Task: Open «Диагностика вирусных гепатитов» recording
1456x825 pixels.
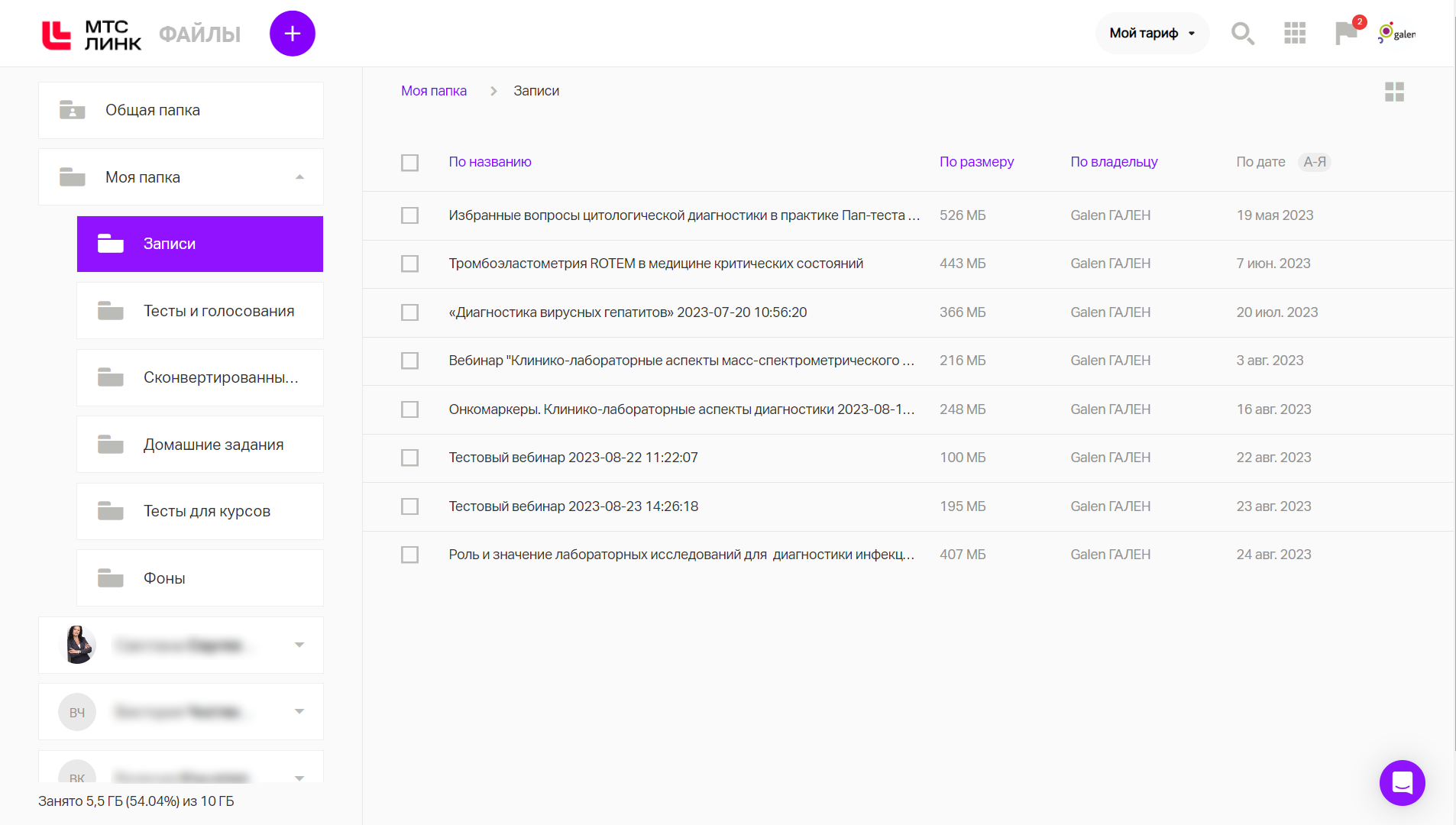Action: point(628,312)
